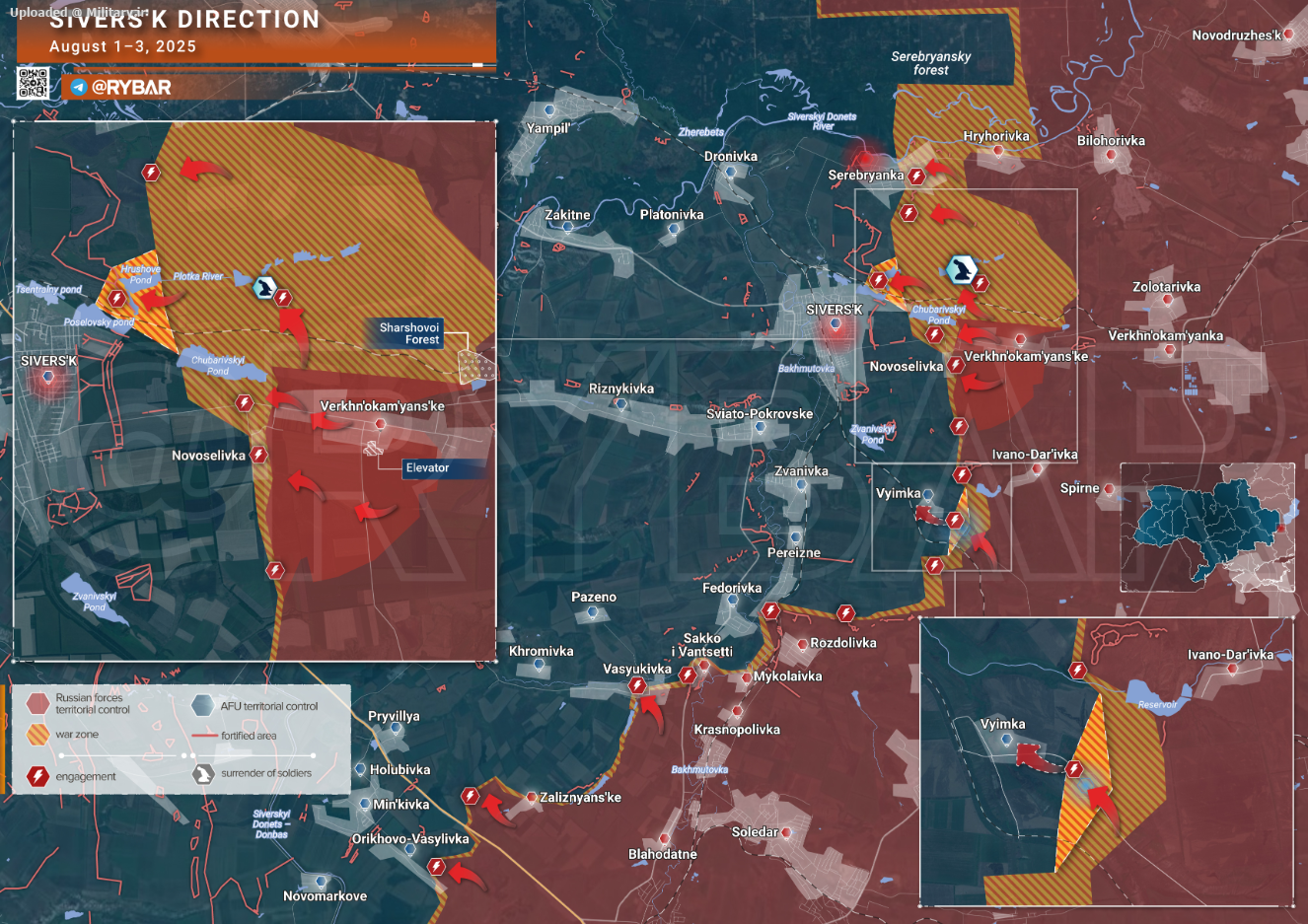The image size is (1308, 924).
Task: Click the Tsentralny pond label
Action: coord(49,290)
